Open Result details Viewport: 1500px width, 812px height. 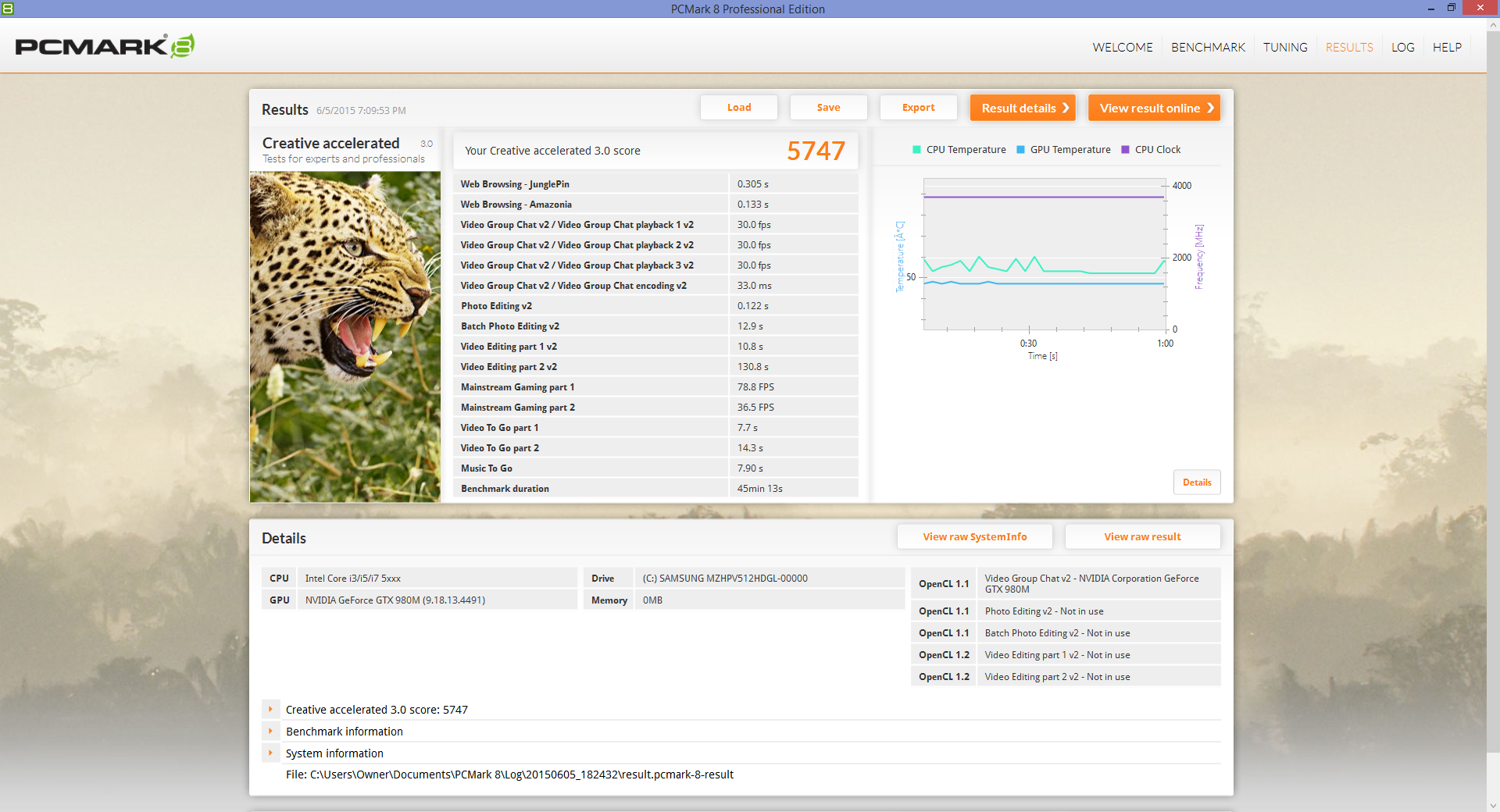click(1023, 108)
